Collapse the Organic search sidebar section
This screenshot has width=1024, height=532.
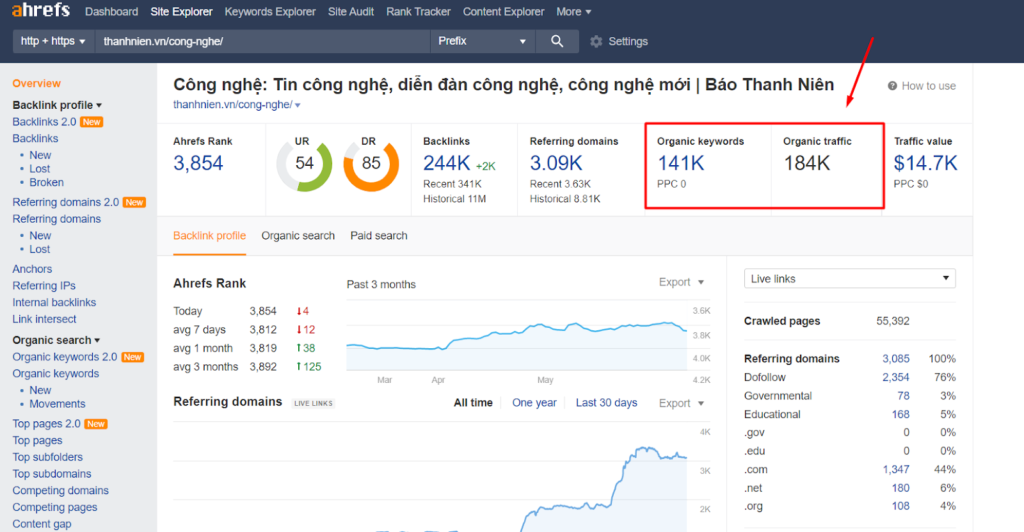tap(56, 340)
